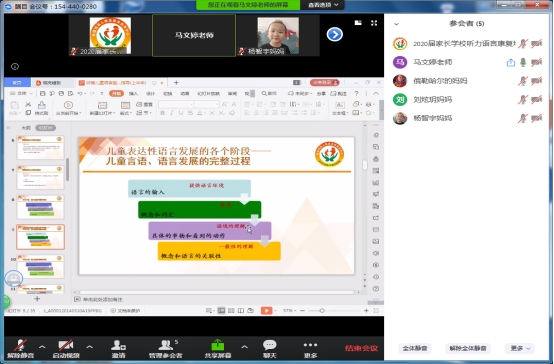Open 查看选项 view options dropdown
The image size is (554, 364).
coord(323,5)
